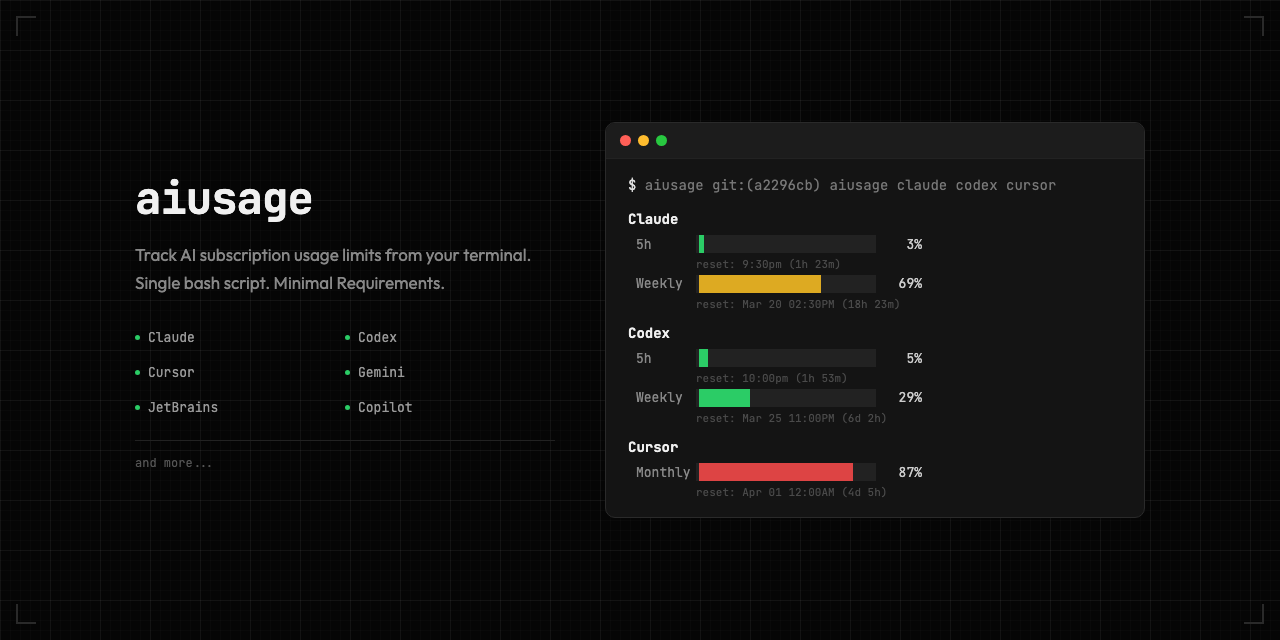The image size is (1280, 640).
Task: Select Claude in the provider list
Action: [x=171, y=338]
